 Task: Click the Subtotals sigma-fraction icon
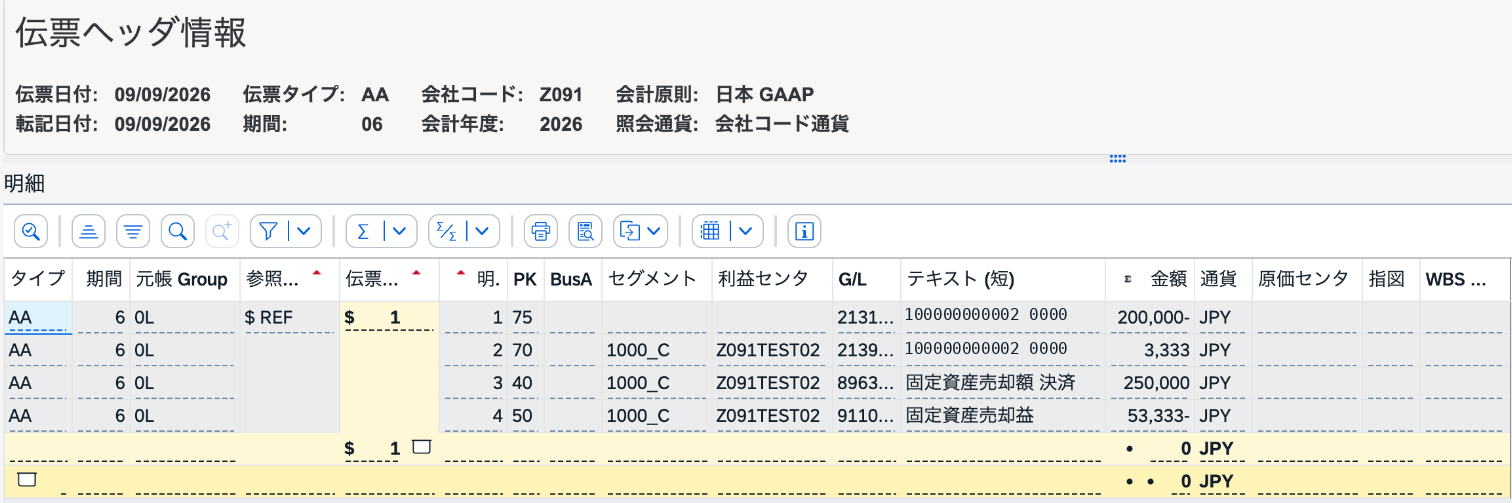point(445,231)
